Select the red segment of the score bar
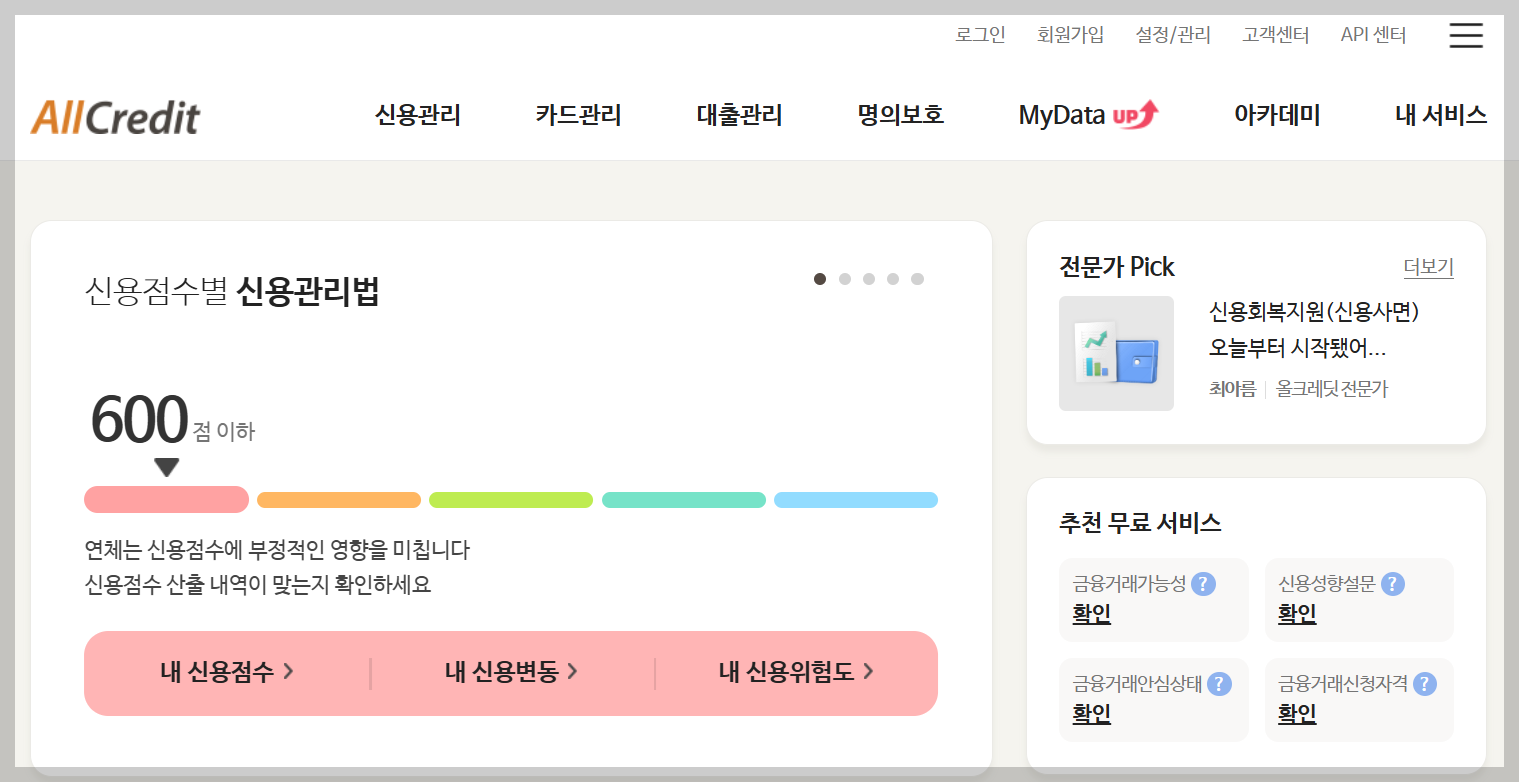Screen dimensions: 1519x782 coord(166,499)
